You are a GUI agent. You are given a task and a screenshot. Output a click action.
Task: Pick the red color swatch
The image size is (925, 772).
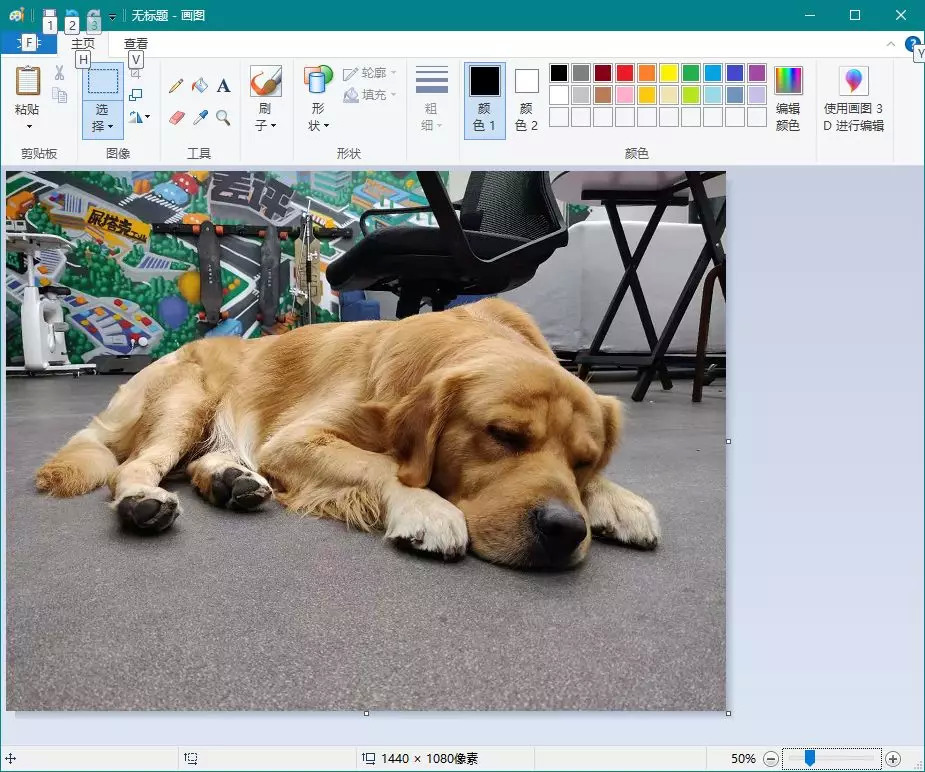point(625,73)
